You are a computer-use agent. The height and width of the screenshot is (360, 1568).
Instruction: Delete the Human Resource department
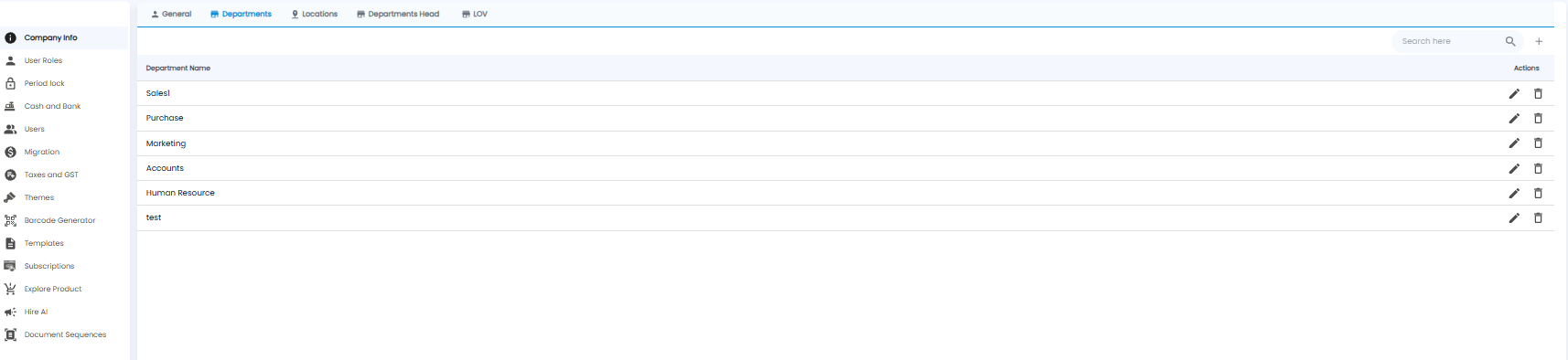pos(1538,193)
